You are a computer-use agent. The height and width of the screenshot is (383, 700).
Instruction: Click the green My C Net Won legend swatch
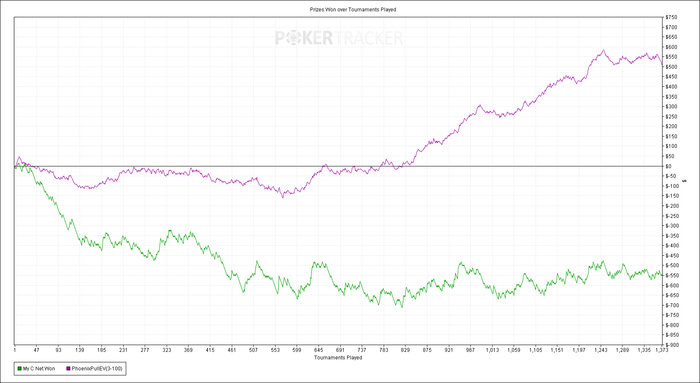pyautogui.click(x=19, y=369)
